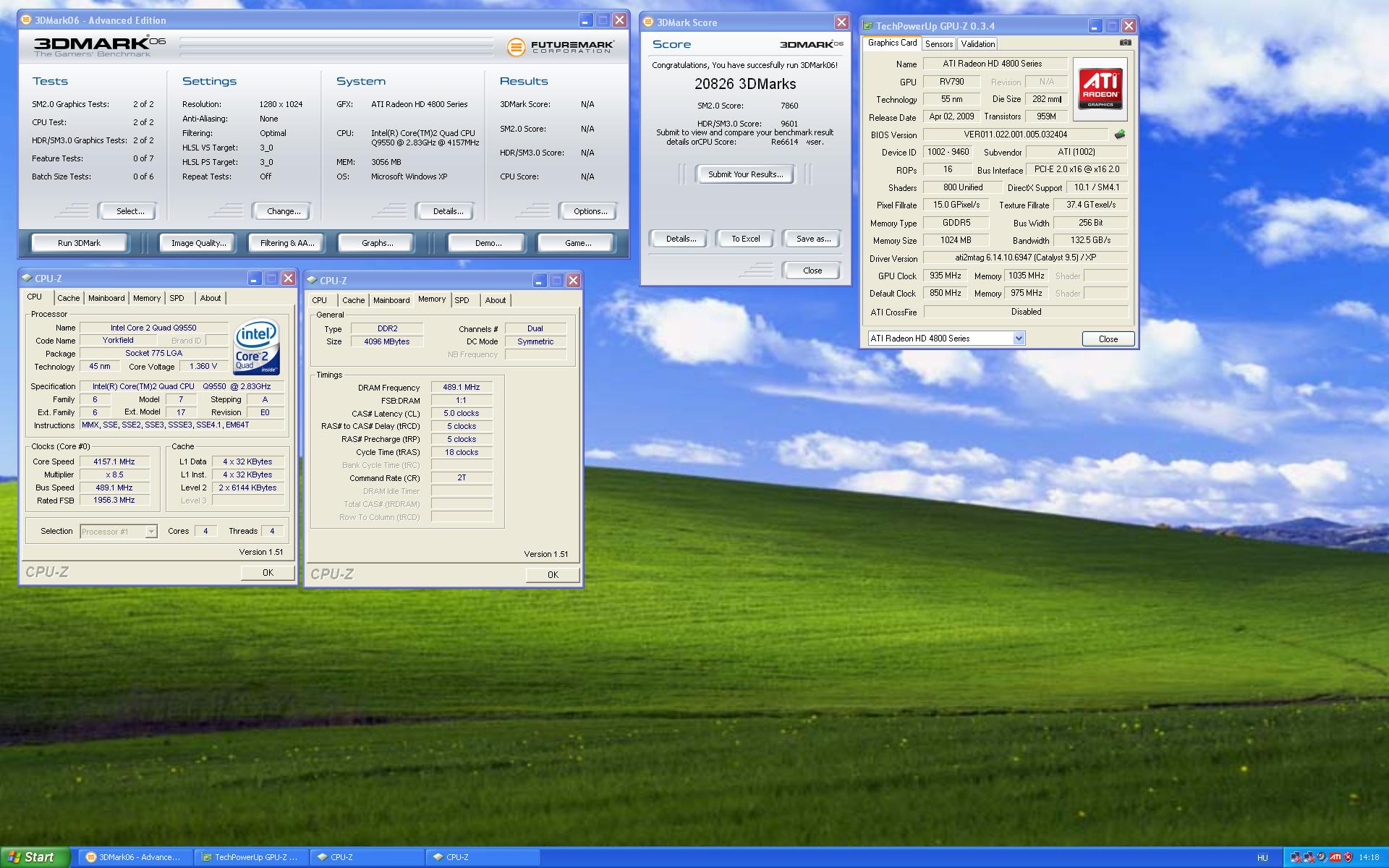The width and height of the screenshot is (1389, 868).
Task: Click the GPU-Z screenshot camera icon
Action: point(1125,43)
